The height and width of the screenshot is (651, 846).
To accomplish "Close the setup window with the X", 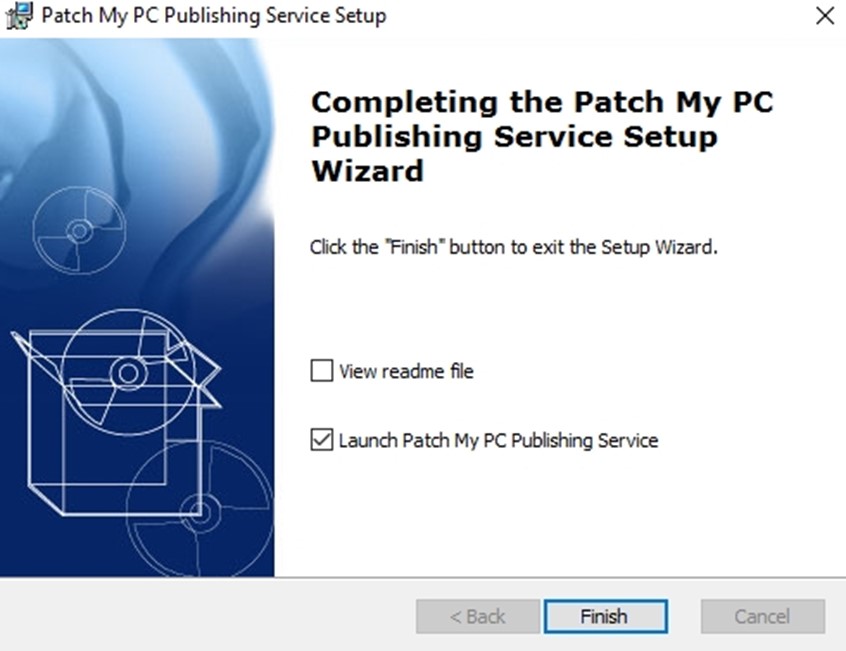I will (825, 16).
